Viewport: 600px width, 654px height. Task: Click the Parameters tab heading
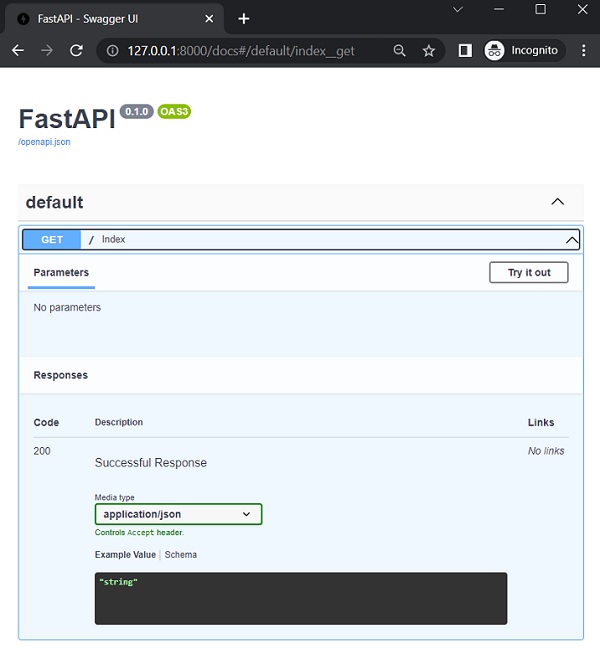coord(61,273)
